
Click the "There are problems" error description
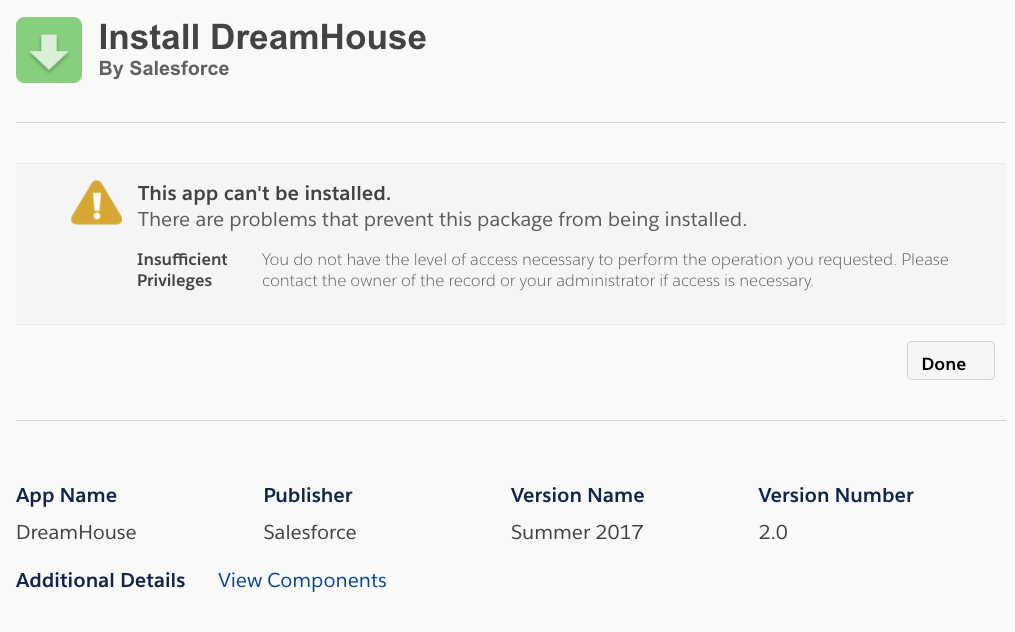[x=442, y=219]
